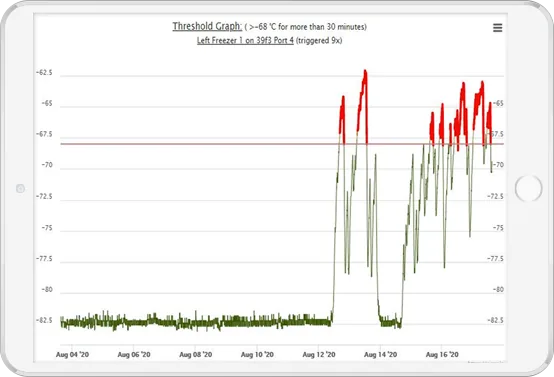Open the chart hamburger menu
The height and width of the screenshot is (377, 554).
[497, 28]
